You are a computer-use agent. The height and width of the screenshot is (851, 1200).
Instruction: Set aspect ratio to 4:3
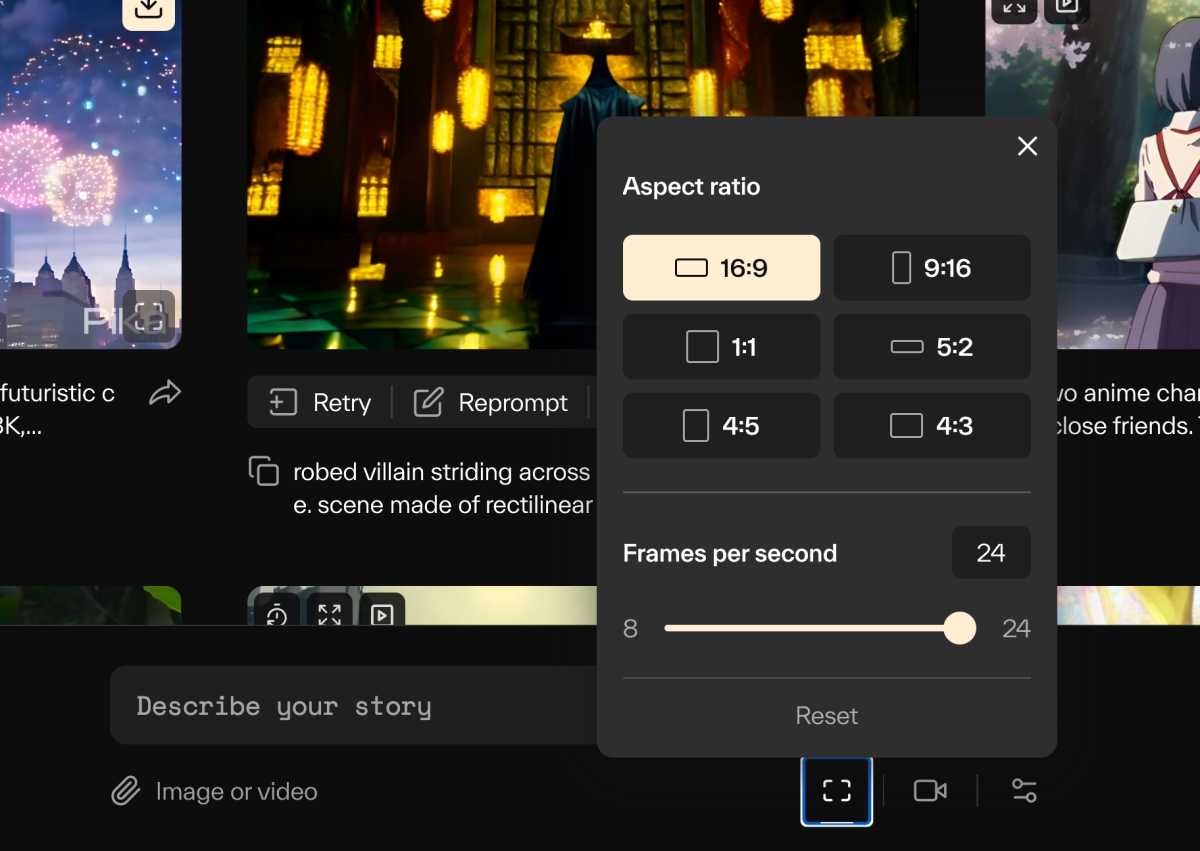pyautogui.click(x=932, y=426)
